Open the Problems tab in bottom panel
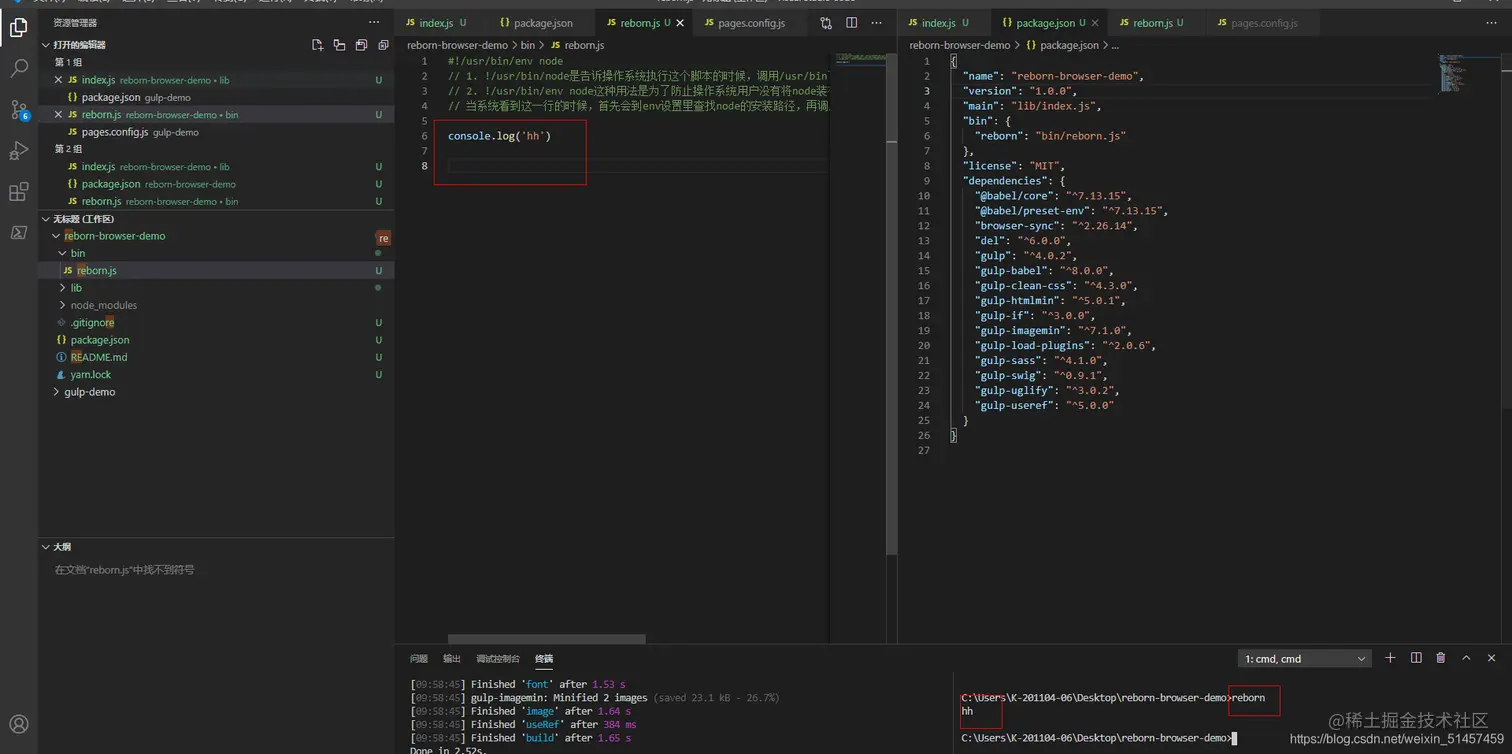This screenshot has width=1512, height=754. click(419, 659)
